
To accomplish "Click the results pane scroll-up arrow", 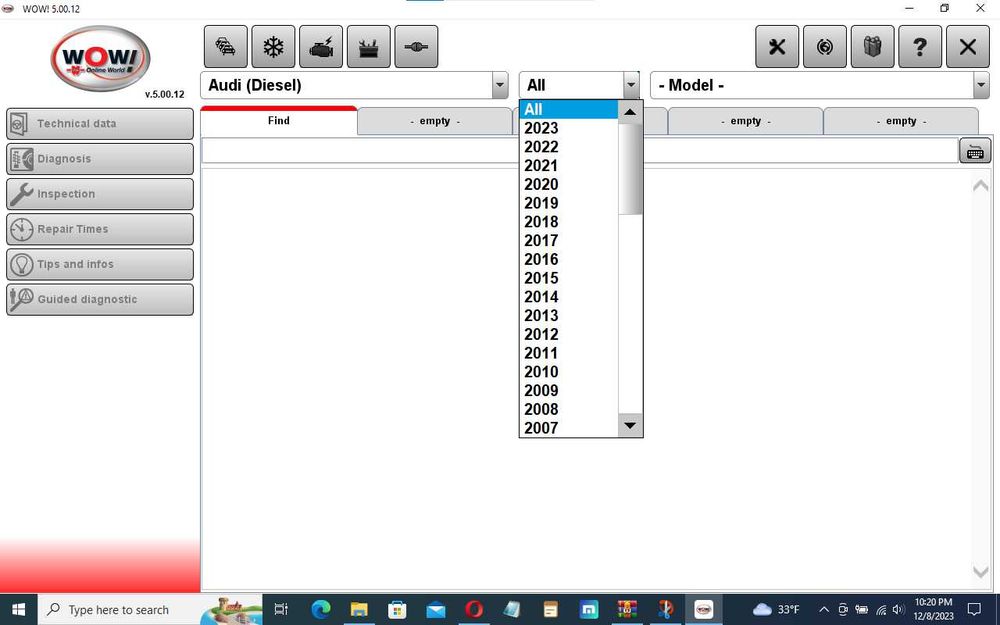I will point(981,185).
